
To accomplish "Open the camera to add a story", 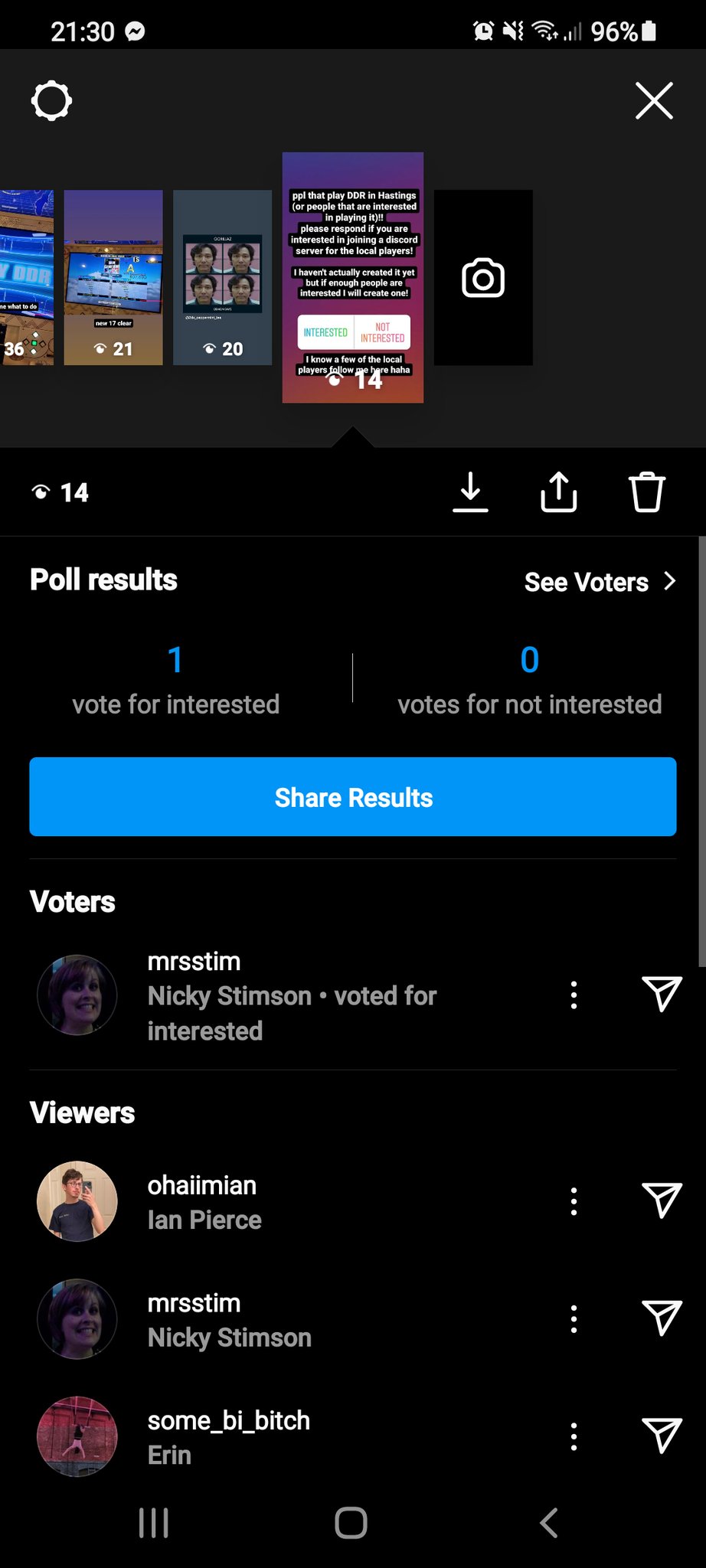I will (x=483, y=278).
